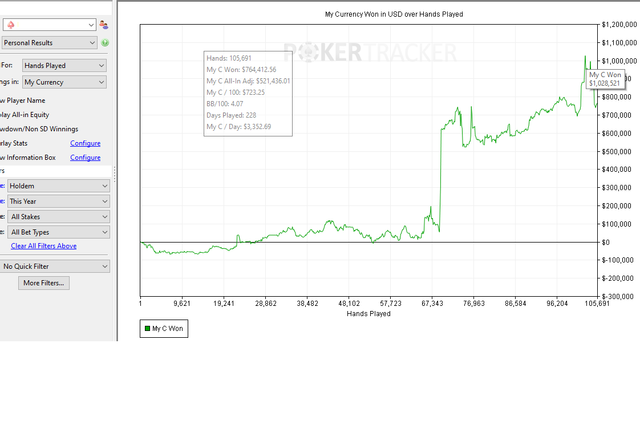Click Configure link next to Information Box
640x444 pixels.
pos(85,158)
